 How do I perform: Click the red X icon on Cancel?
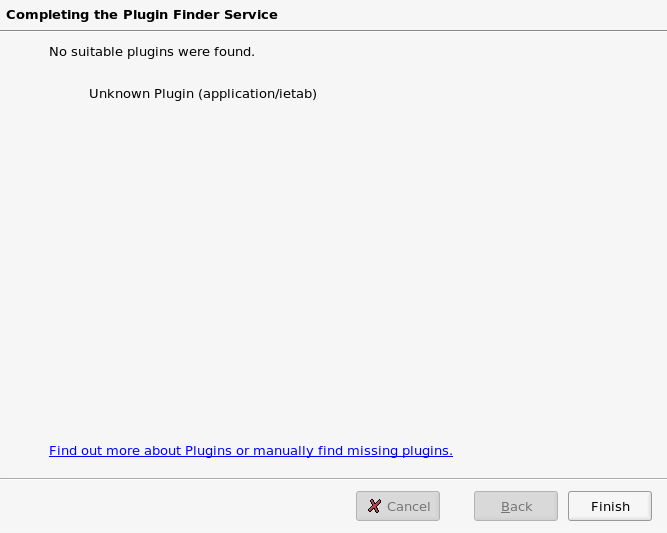click(x=374, y=506)
